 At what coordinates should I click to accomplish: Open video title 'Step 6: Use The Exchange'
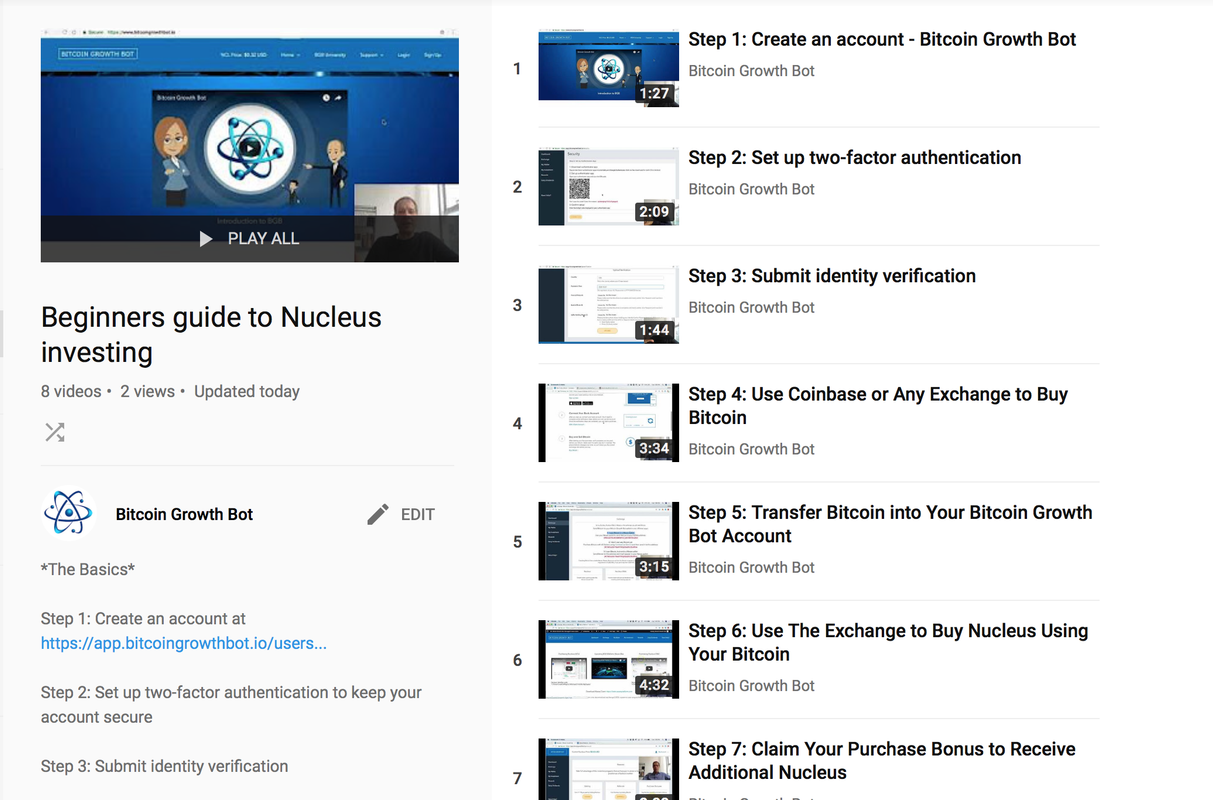coord(888,642)
